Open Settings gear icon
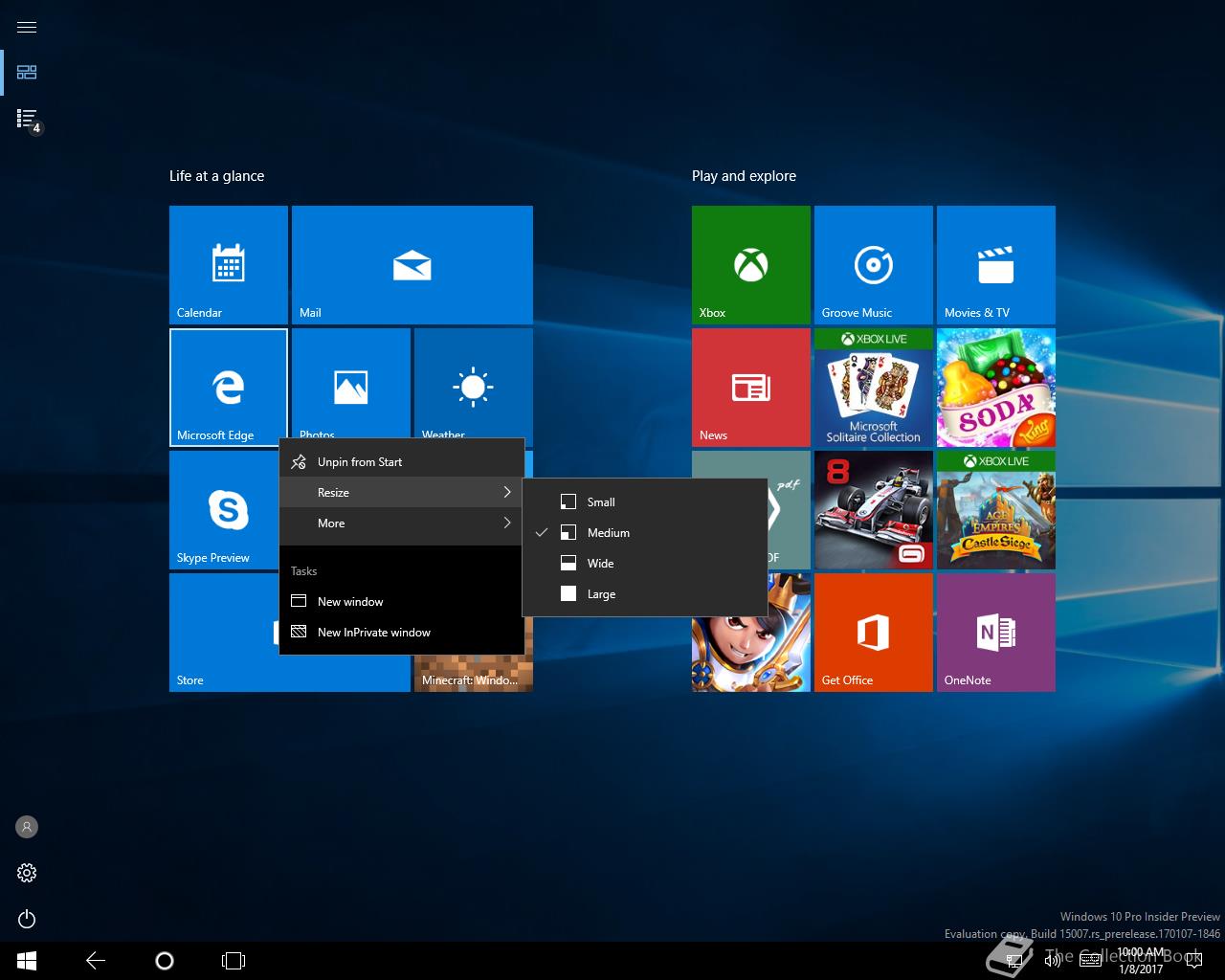 (27, 873)
